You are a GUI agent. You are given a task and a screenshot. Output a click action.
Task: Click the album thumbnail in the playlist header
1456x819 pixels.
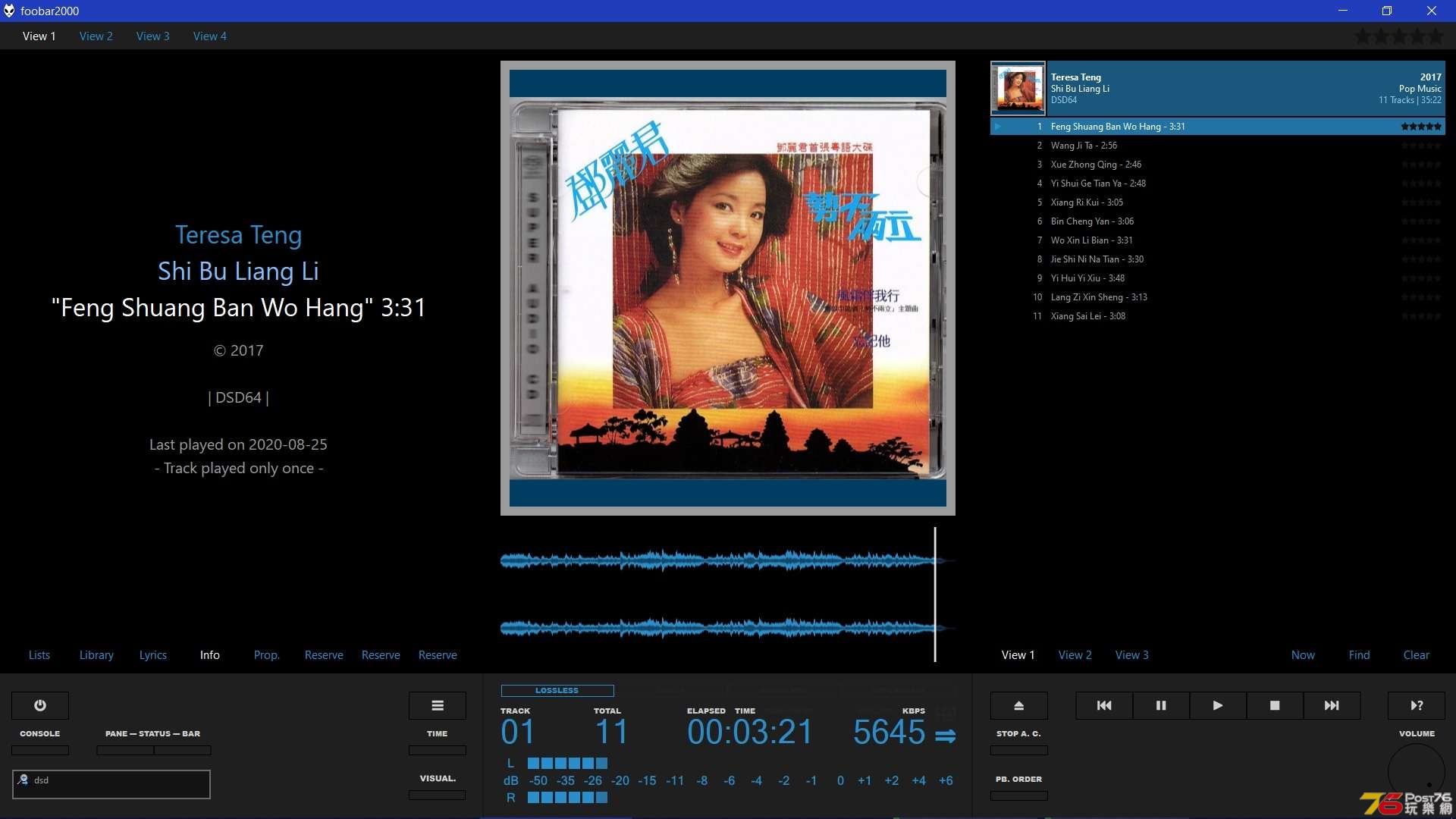tap(1018, 88)
